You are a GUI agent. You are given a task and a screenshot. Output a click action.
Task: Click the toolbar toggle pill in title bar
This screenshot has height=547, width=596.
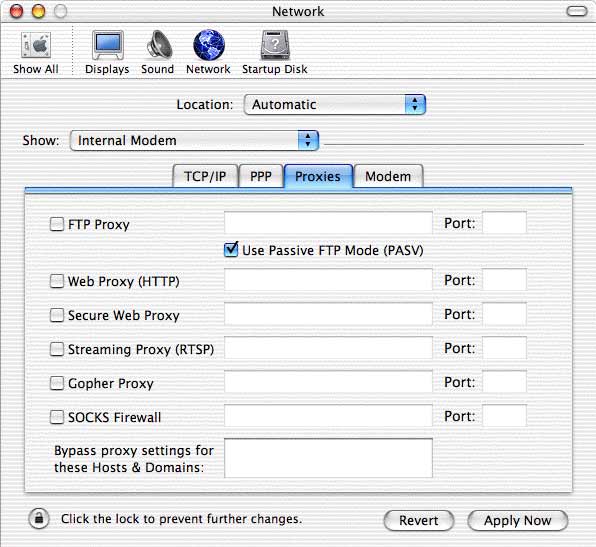point(577,11)
